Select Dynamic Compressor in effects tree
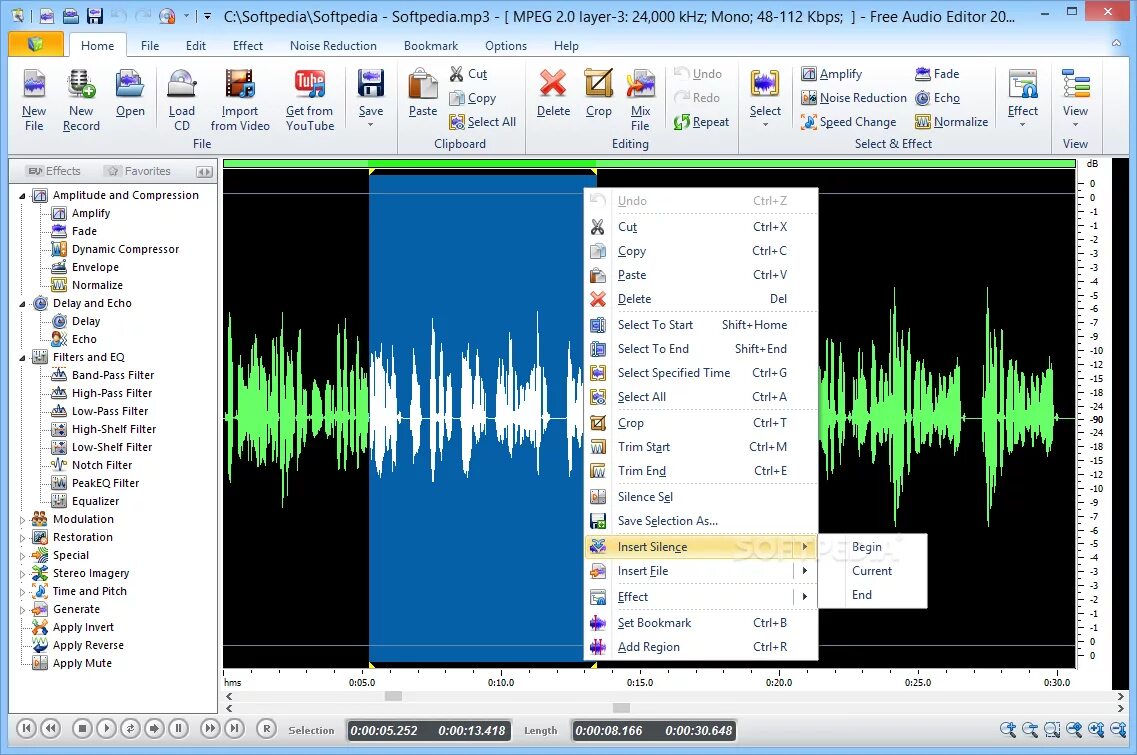 [x=125, y=249]
